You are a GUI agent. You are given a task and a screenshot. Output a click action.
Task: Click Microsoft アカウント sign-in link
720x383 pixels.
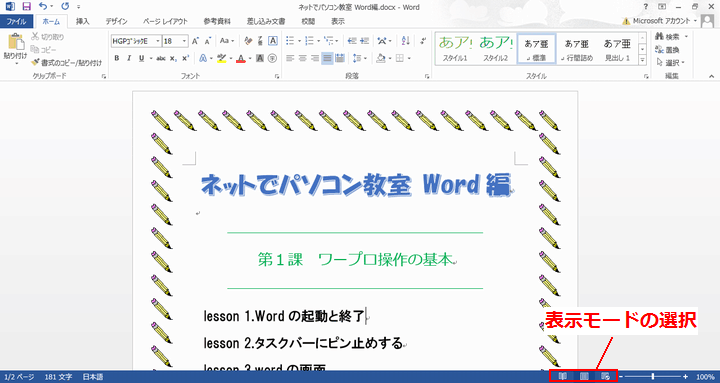coord(661,21)
